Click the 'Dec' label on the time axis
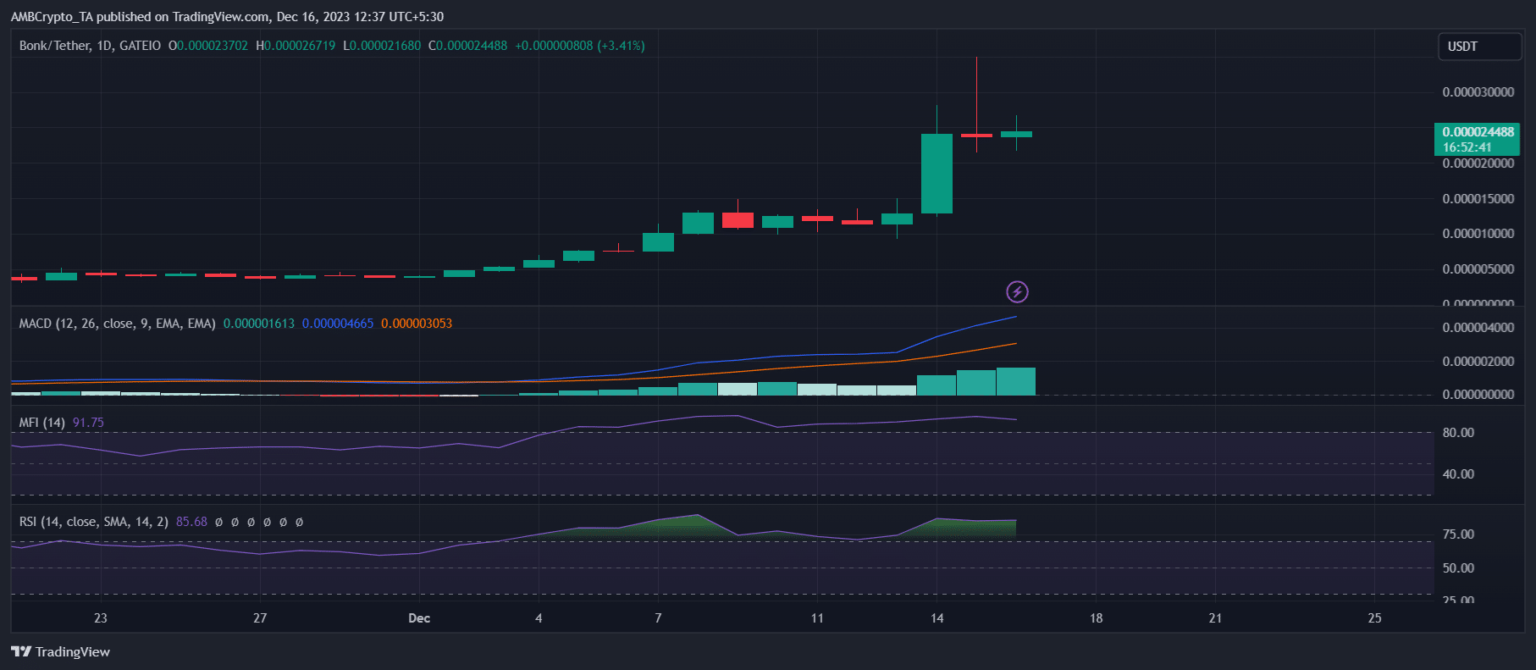The width and height of the screenshot is (1536, 670). 419,618
